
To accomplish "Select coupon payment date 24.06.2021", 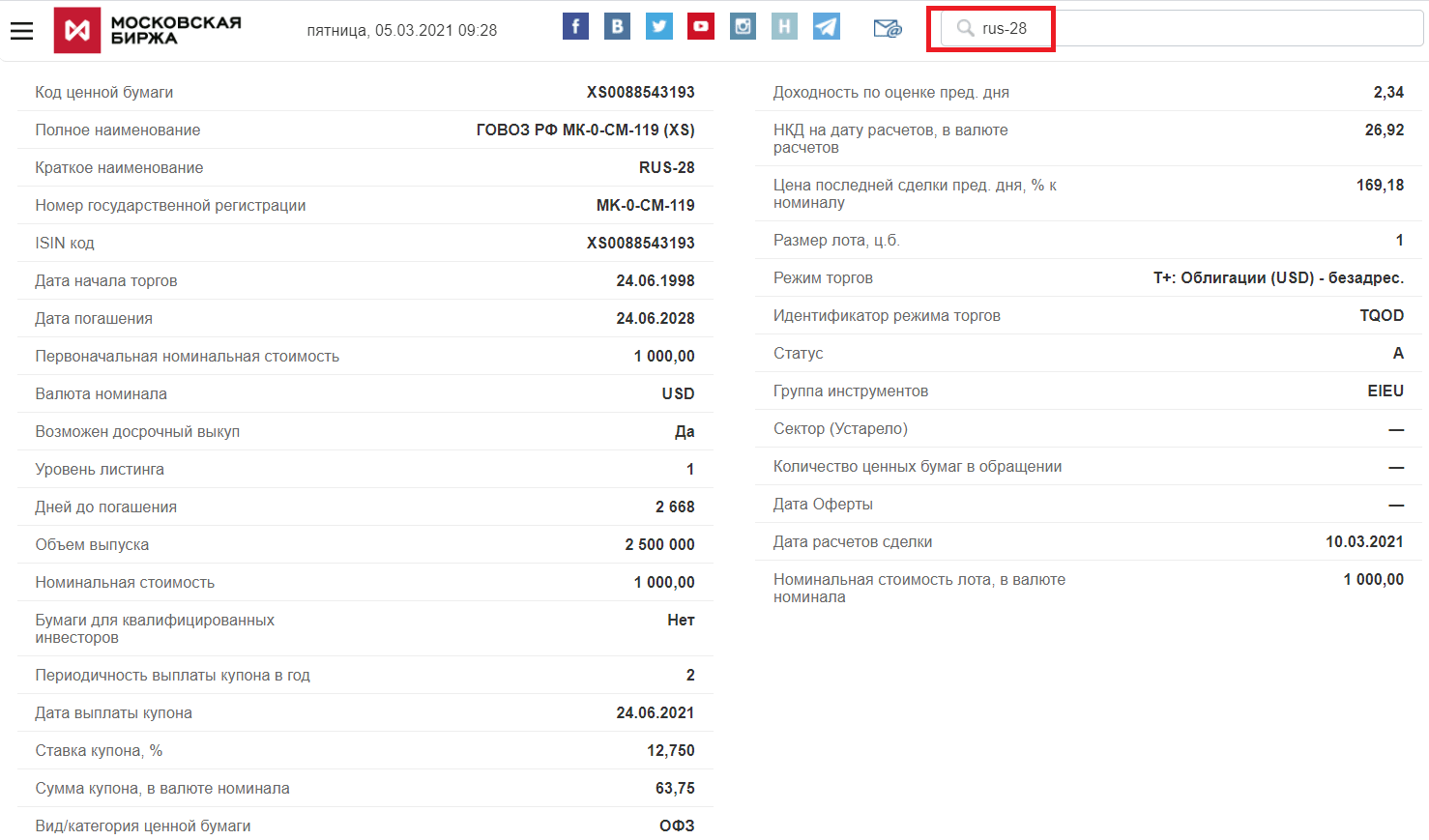I will pos(656,712).
